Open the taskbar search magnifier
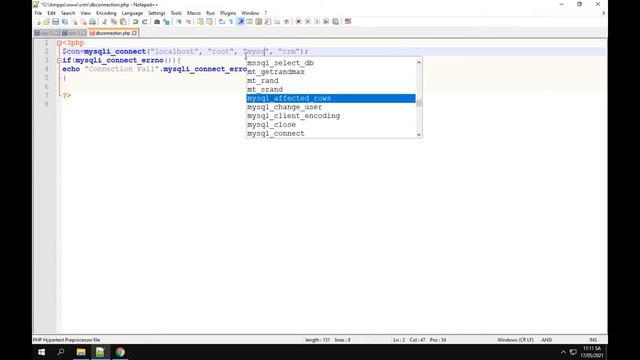 (x=61, y=352)
